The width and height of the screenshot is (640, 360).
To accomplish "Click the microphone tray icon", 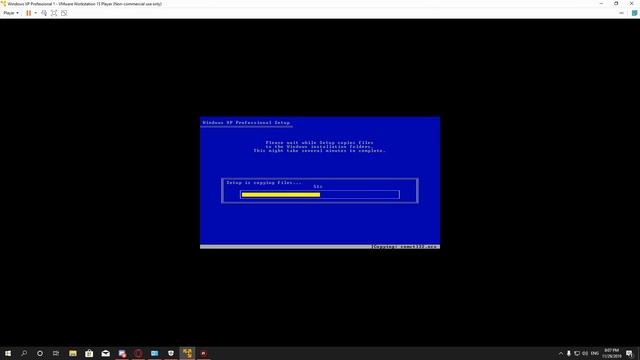I will [x=569, y=353].
